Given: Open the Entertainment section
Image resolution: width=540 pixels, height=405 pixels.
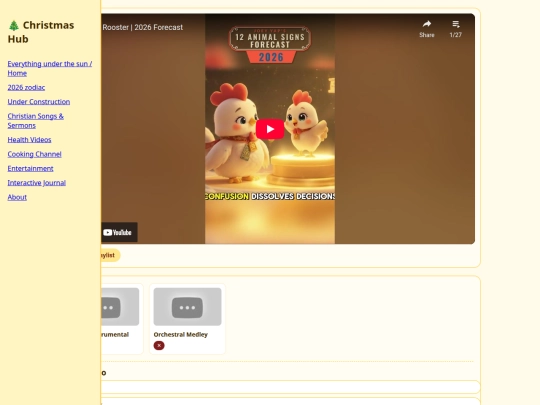Looking at the screenshot, I should (30, 168).
